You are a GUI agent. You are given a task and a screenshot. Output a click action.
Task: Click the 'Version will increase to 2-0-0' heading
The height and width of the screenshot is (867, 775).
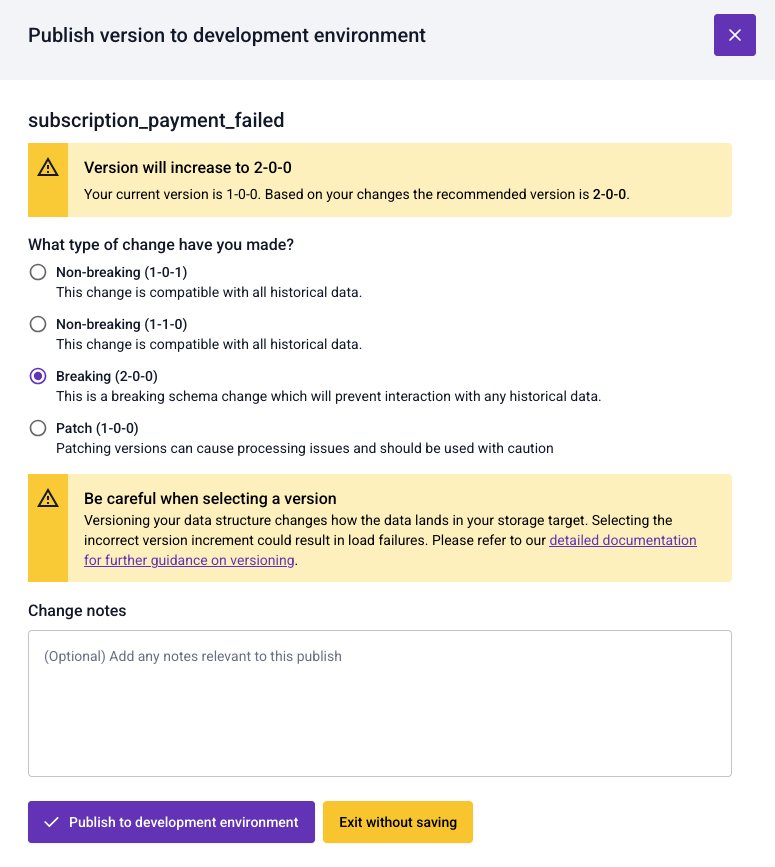[x=188, y=168]
